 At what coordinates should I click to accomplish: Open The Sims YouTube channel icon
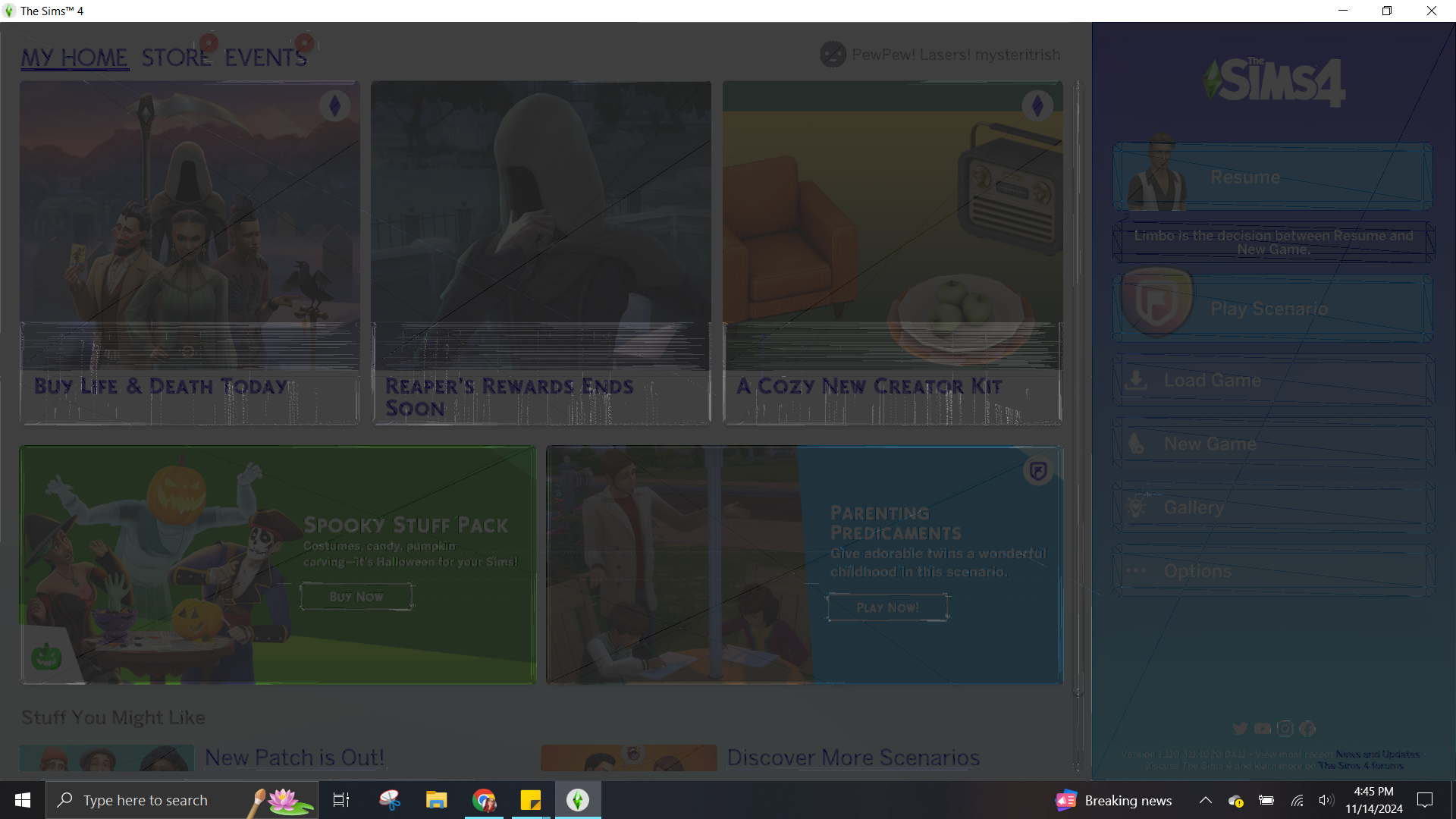point(1263,729)
